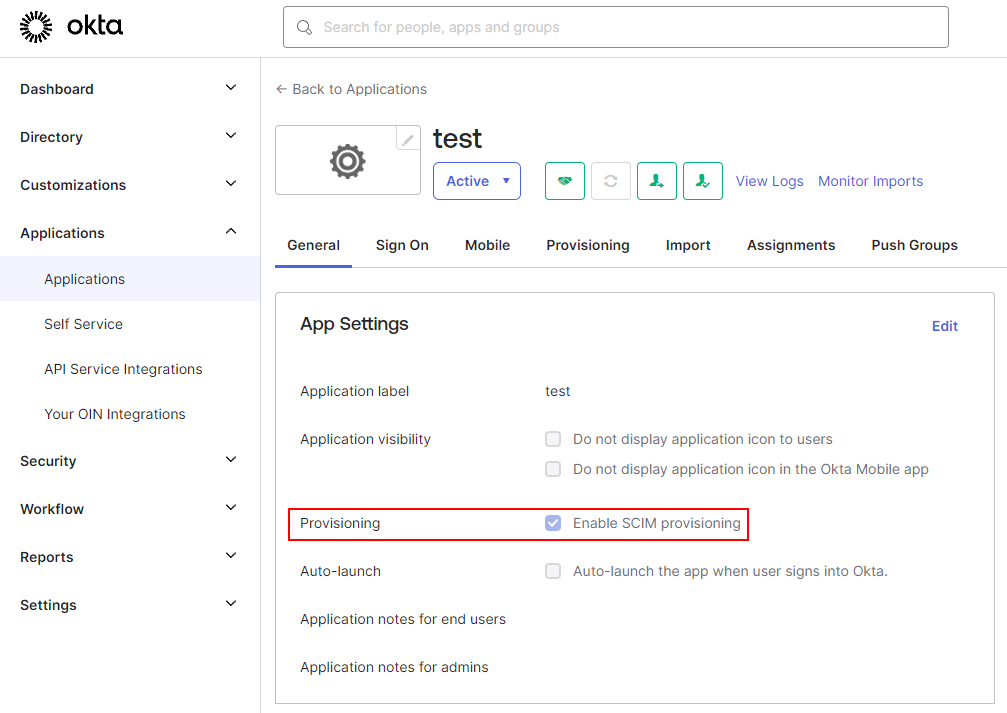
Task: Open the Active status dropdown
Action: (x=477, y=181)
